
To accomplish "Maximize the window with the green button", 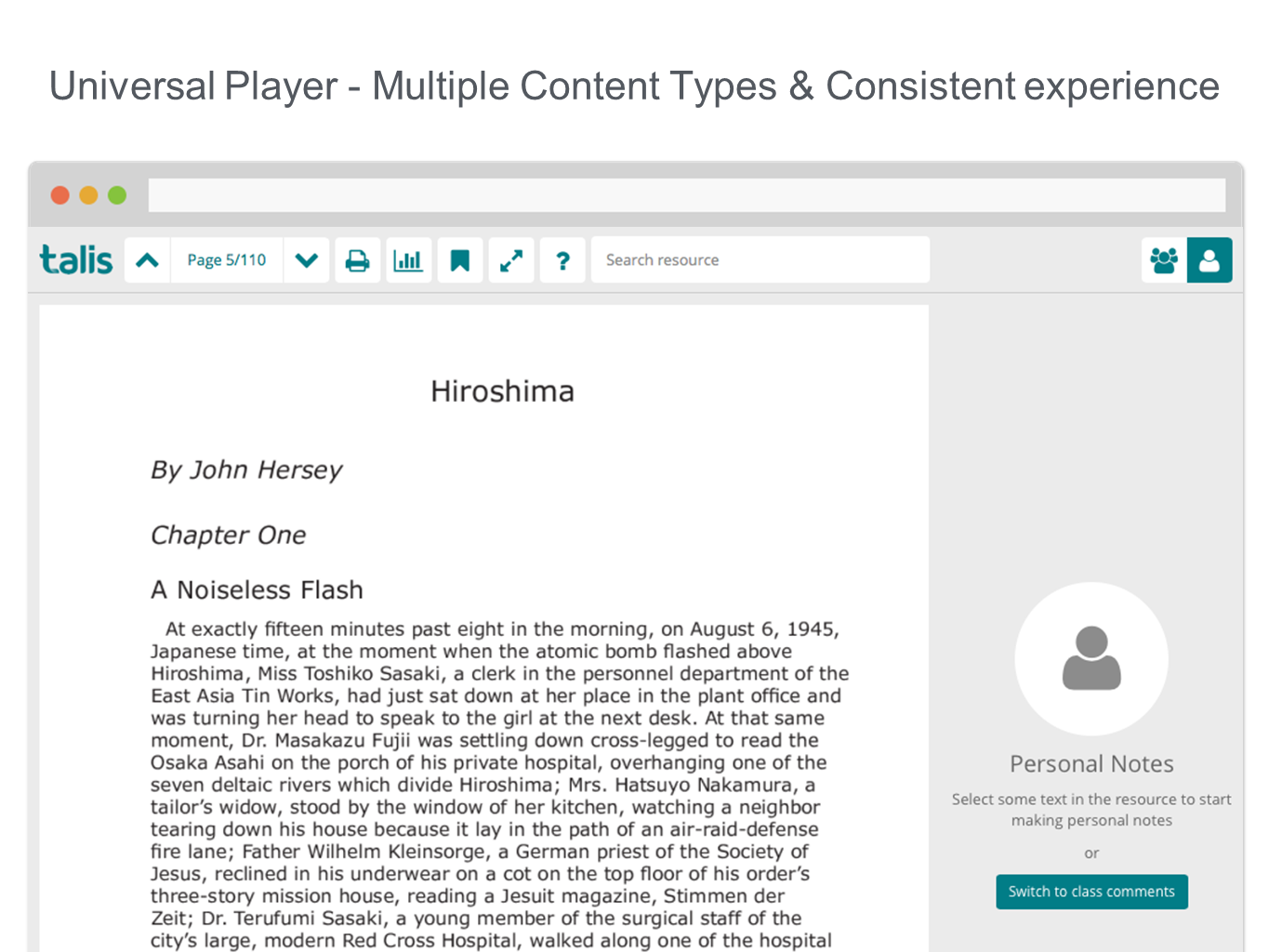I will pyautogui.click(x=117, y=195).
